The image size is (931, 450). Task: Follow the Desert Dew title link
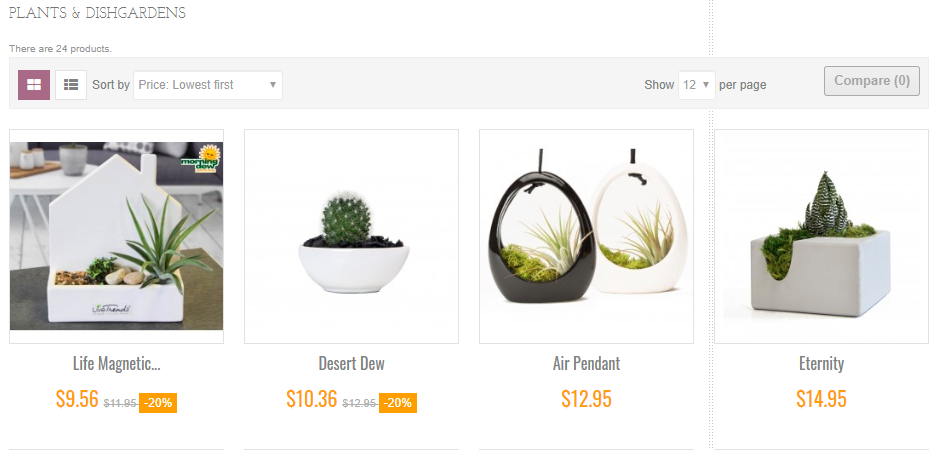(352, 363)
